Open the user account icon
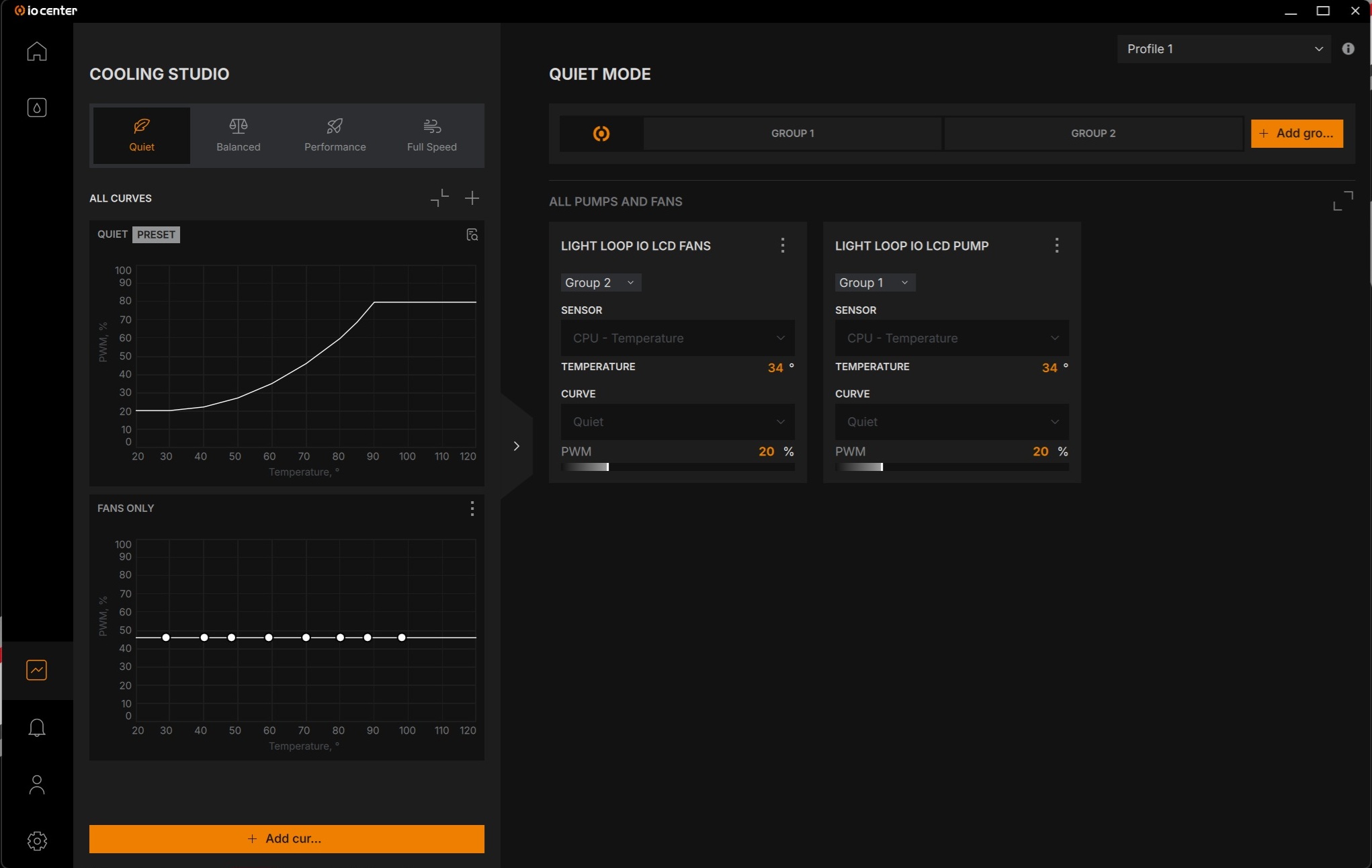Screen dimensions: 1372x868 coord(37,785)
